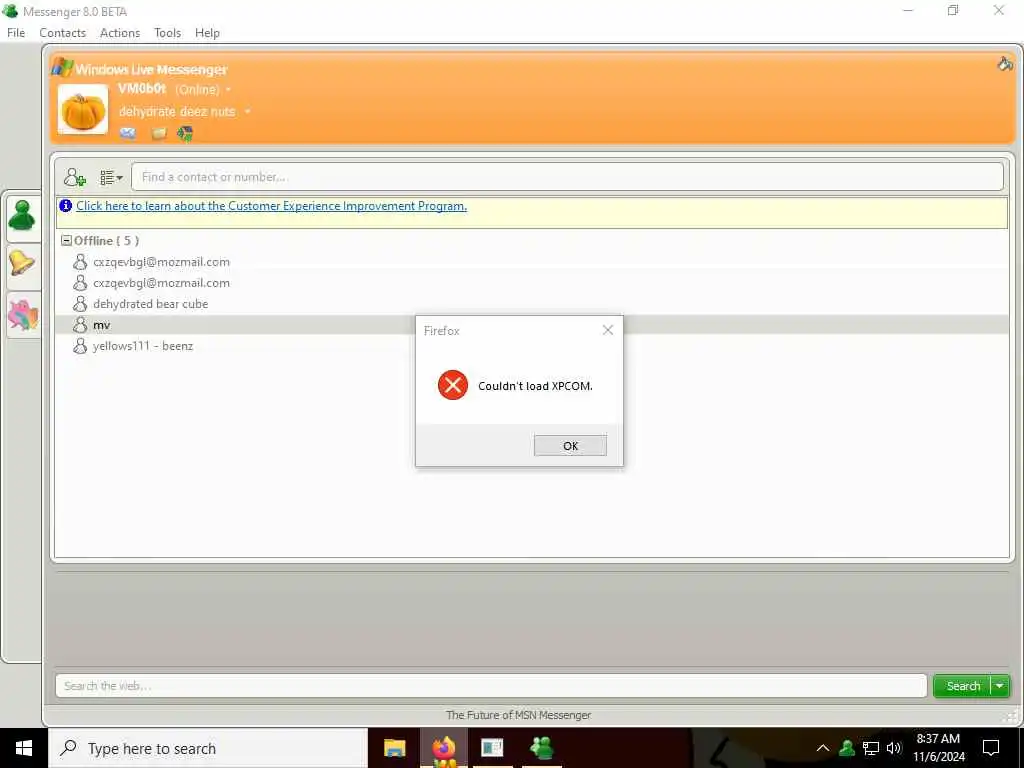This screenshot has height=768, width=1024.
Task: Click the red error icon in Firefox dialog
Action: 453,385
